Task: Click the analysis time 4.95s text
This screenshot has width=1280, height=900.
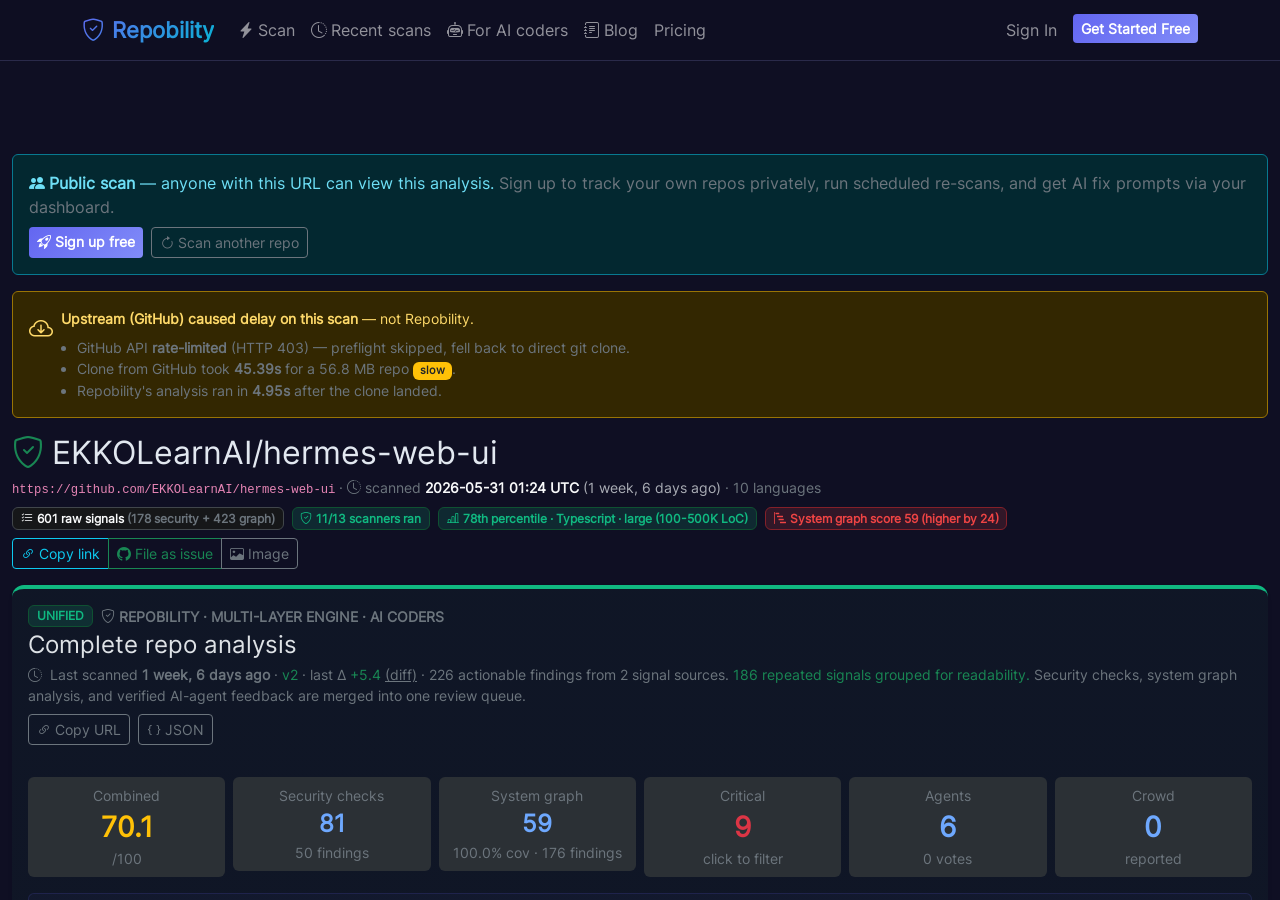Action: (x=271, y=391)
